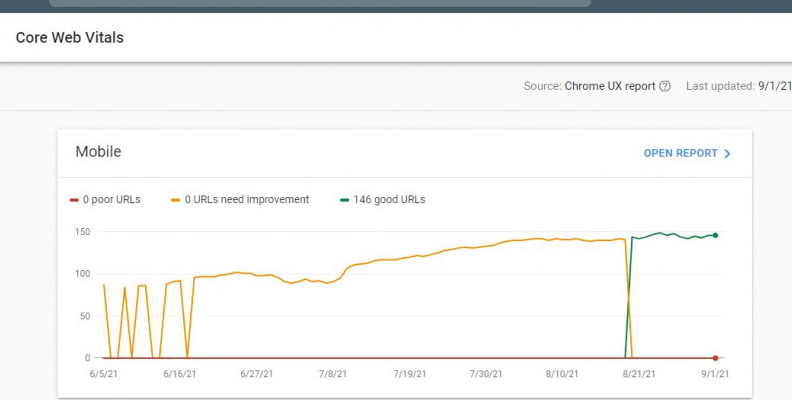Image resolution: width=792 pixels, height=400 pixels.
Task: Click the Mobile card title
Action: tap(98, 152)
